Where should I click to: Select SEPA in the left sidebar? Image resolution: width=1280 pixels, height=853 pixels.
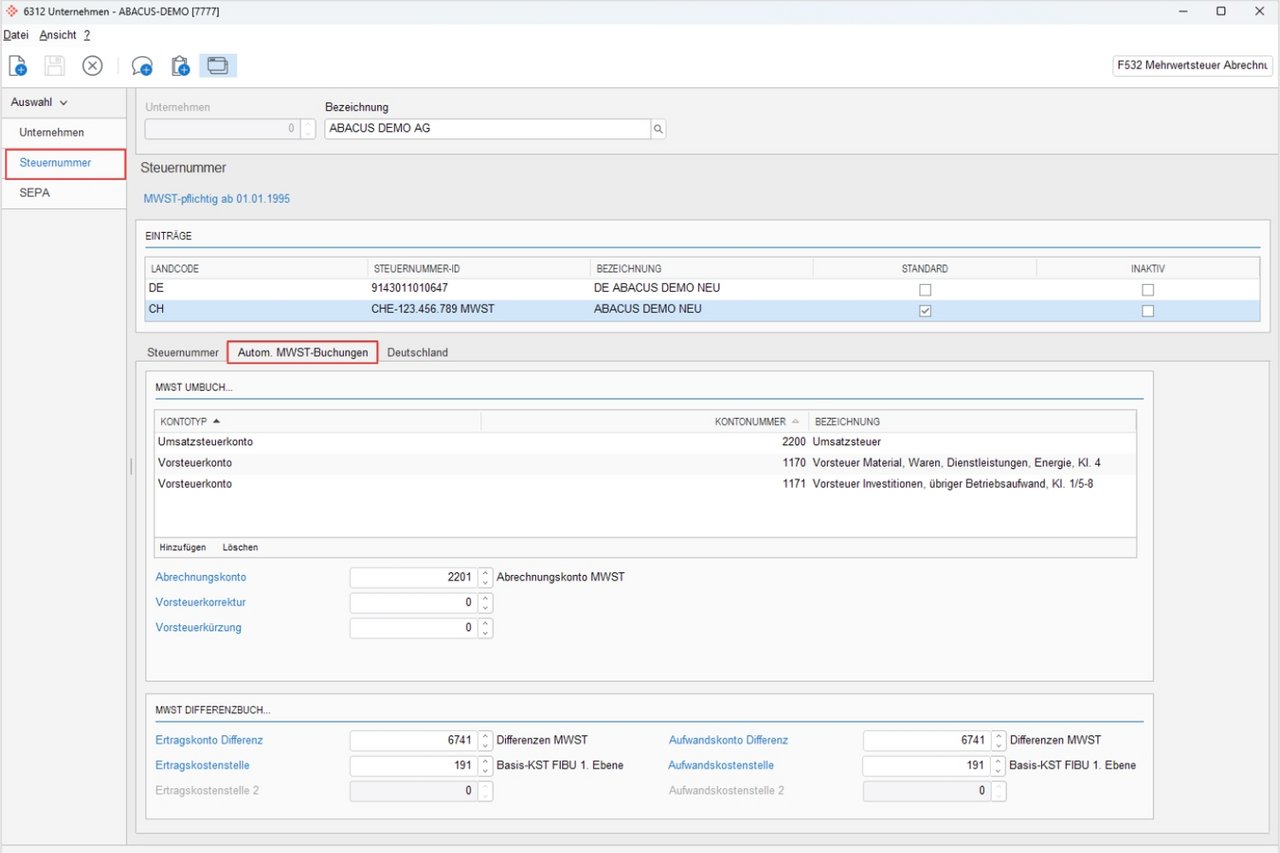34,193
